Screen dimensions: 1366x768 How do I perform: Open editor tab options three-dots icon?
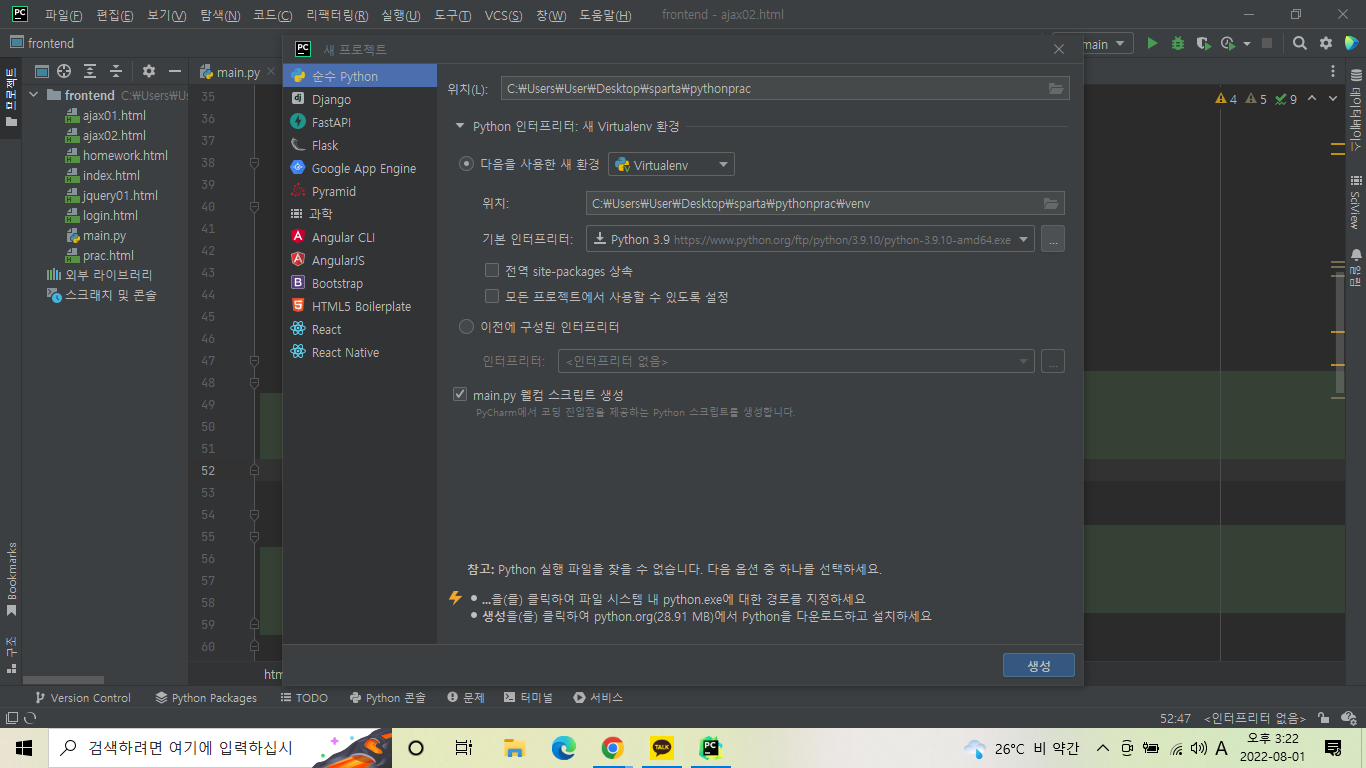[1332, 71]
